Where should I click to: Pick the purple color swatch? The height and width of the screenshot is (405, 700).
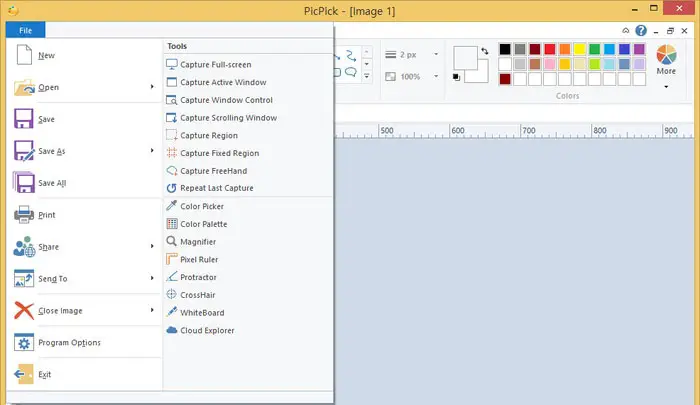click(x=639, y=49)
